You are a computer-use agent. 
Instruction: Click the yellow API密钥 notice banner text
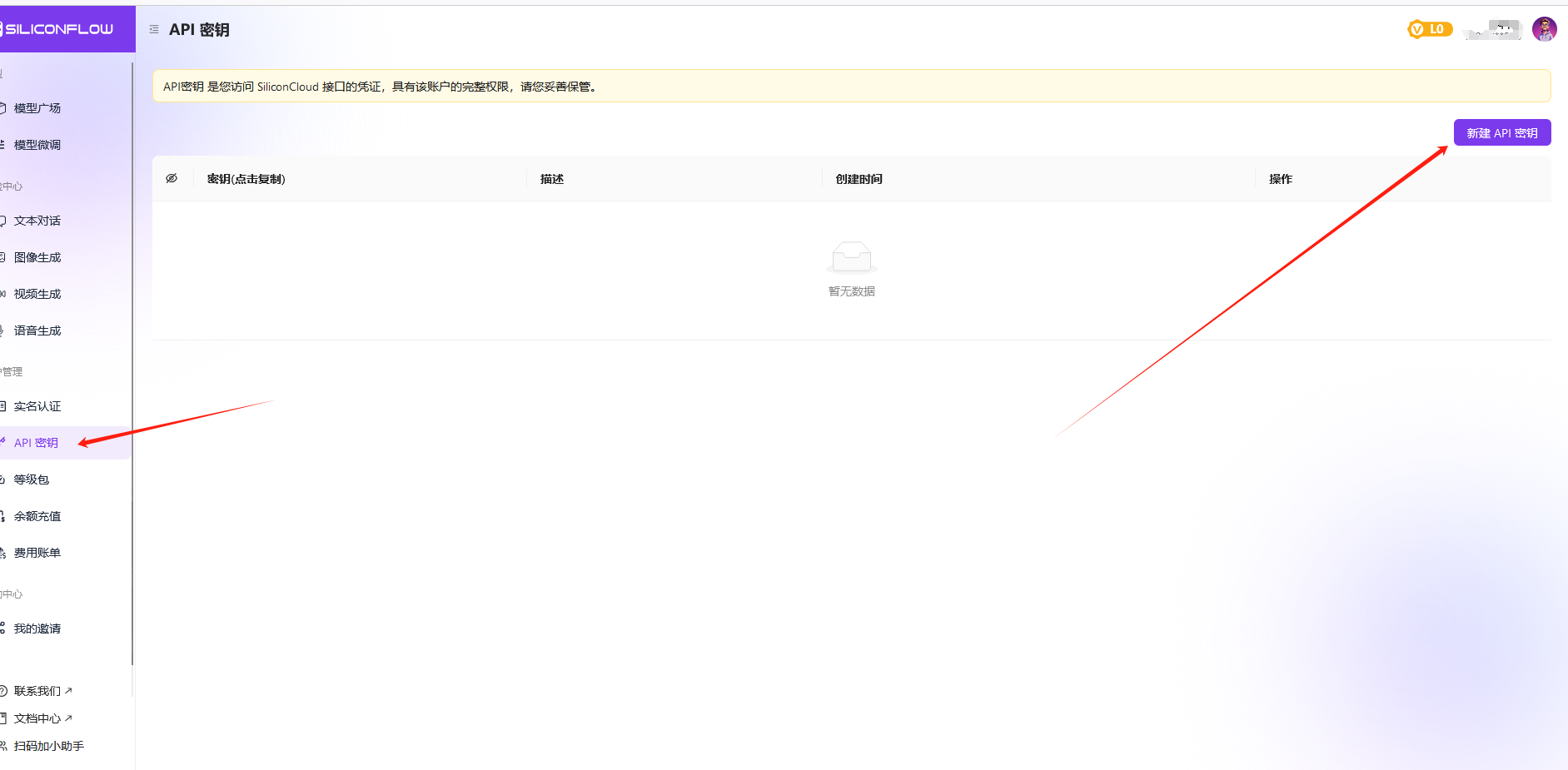[x=380, y=87]
